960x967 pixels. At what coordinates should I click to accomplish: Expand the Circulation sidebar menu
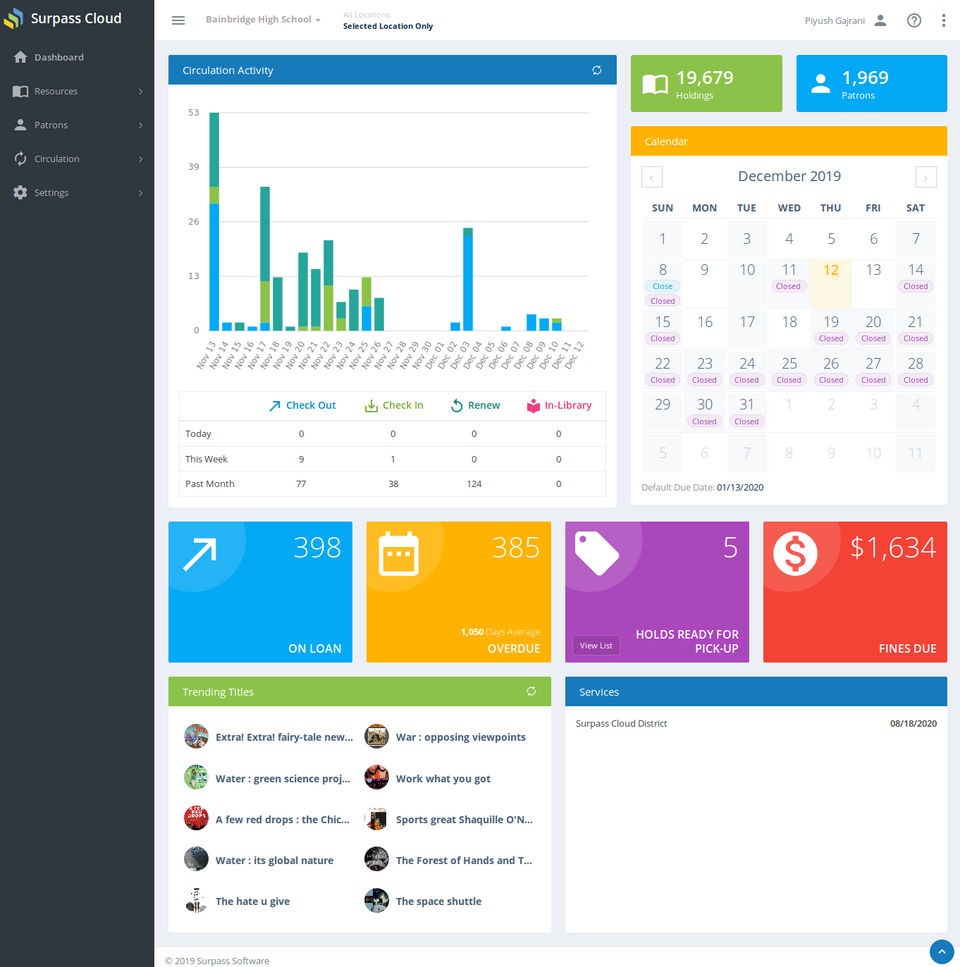click(77, 159)
